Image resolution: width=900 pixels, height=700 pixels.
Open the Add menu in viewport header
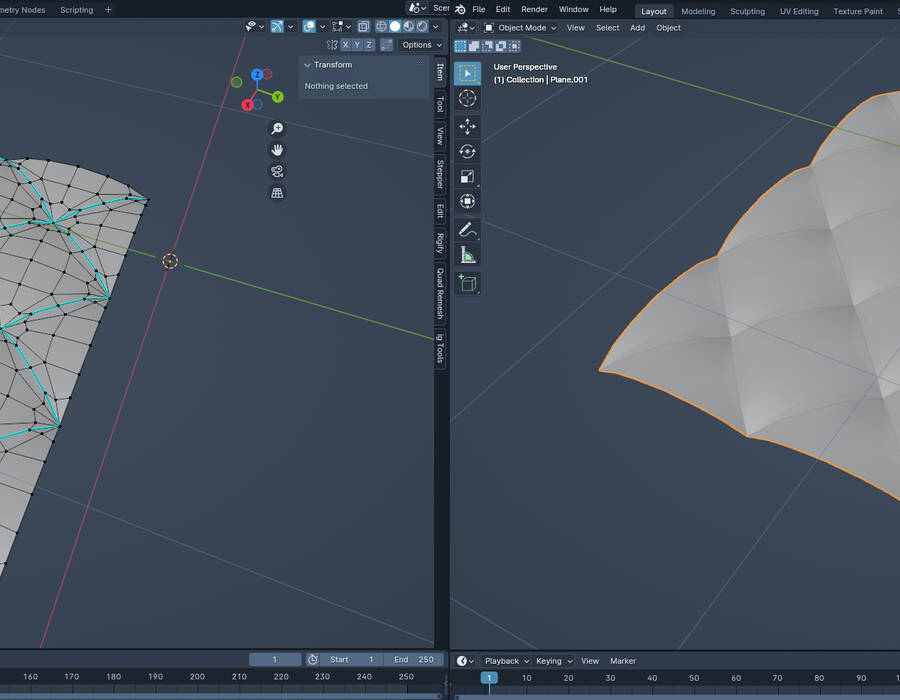637,28
